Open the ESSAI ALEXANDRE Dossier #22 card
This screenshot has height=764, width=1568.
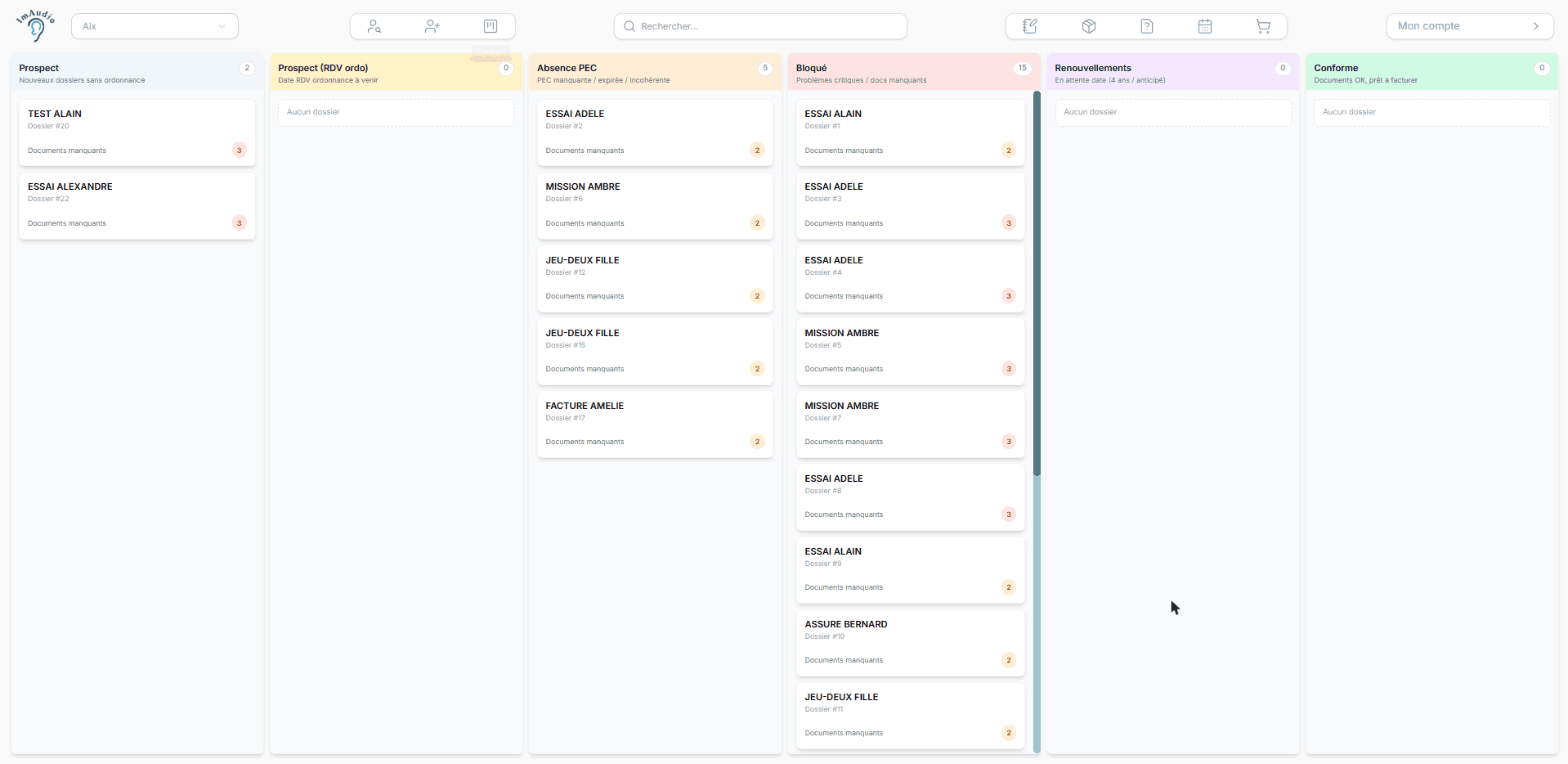[137, 206]
